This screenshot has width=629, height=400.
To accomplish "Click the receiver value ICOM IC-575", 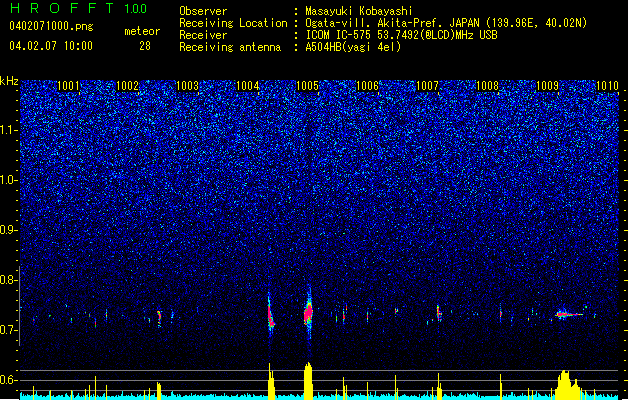I will (339, 35).
